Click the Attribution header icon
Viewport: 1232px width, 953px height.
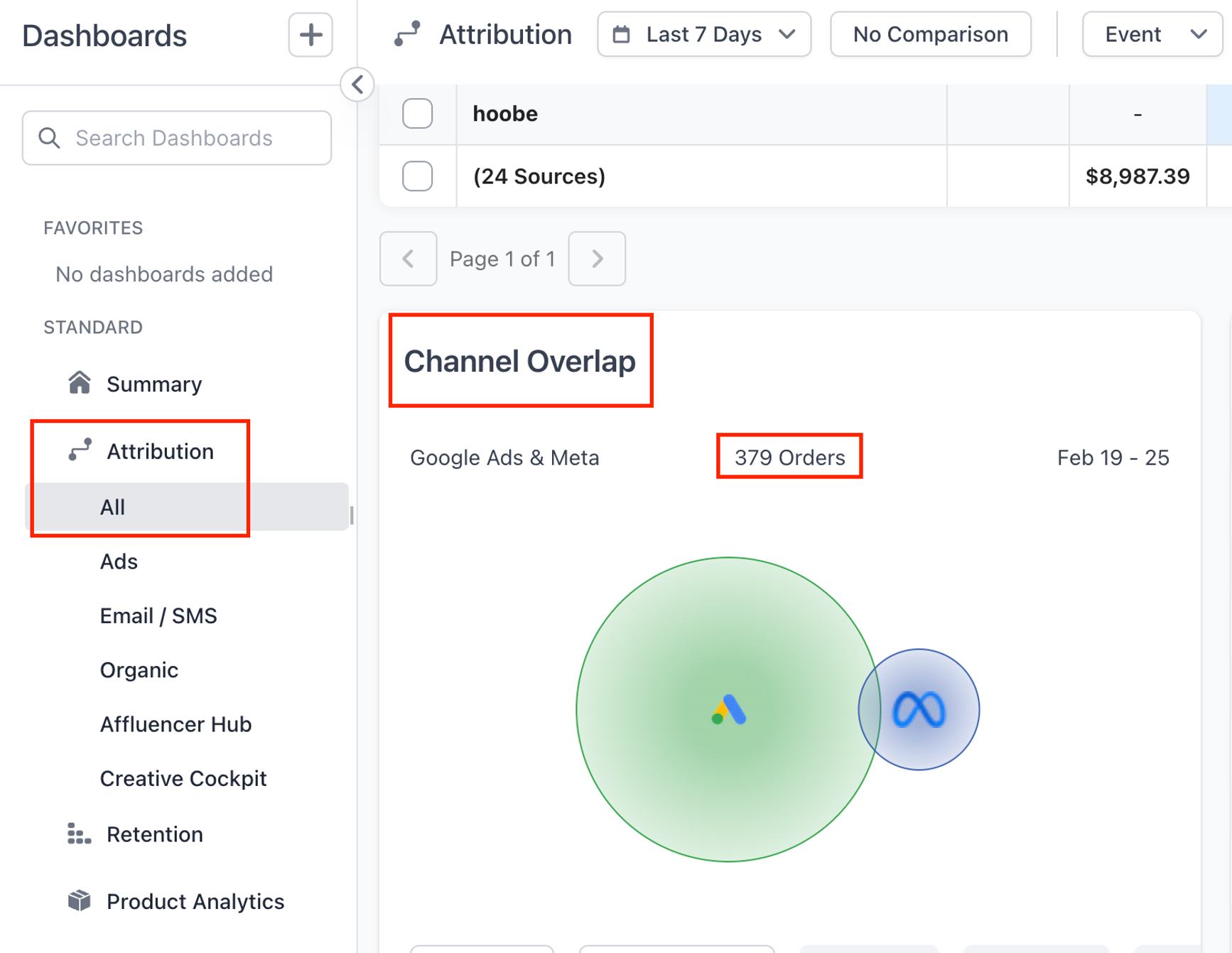point(408,34)
